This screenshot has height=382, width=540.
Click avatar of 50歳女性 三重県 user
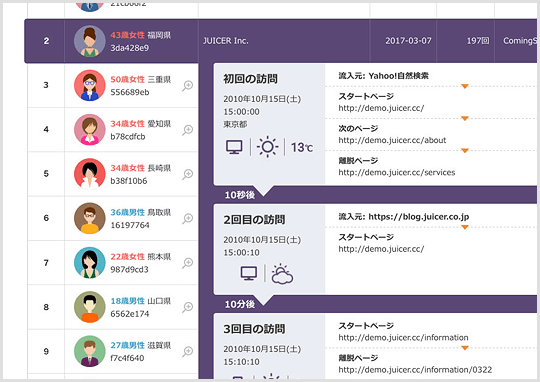(x=90, y=85)
